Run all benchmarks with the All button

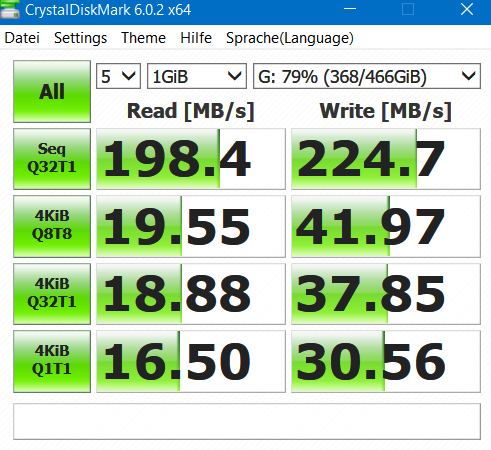52,91
